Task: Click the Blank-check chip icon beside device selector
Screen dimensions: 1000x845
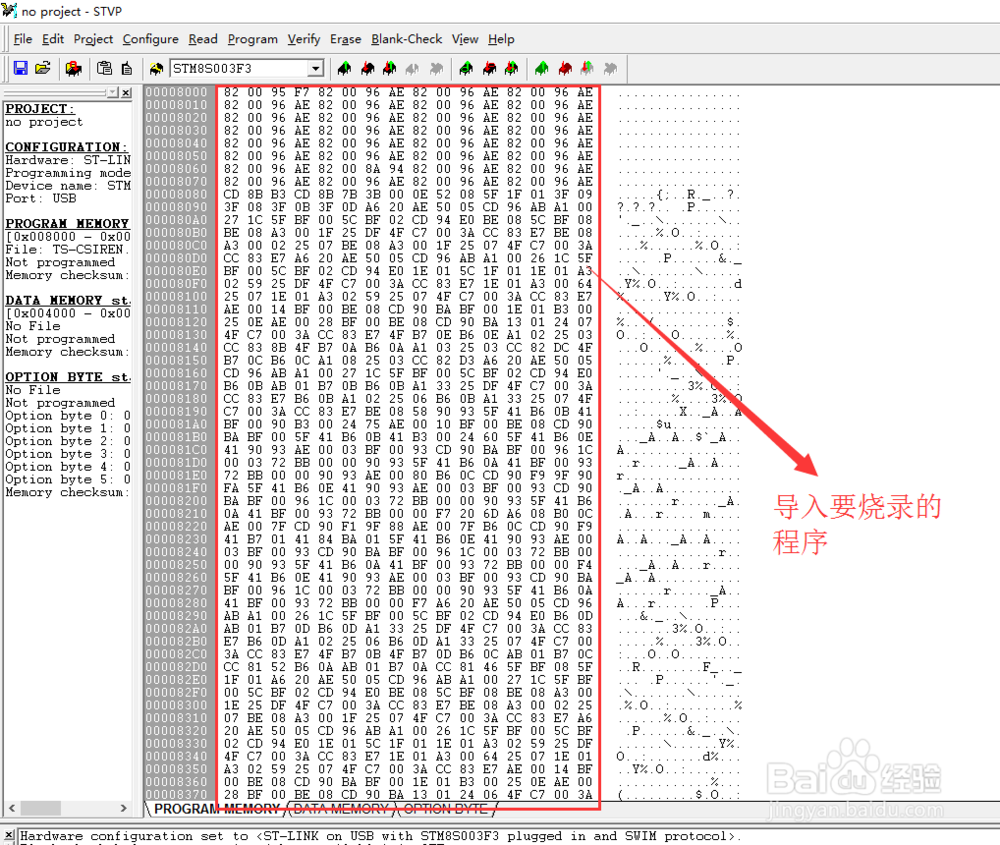Action: 155,68
